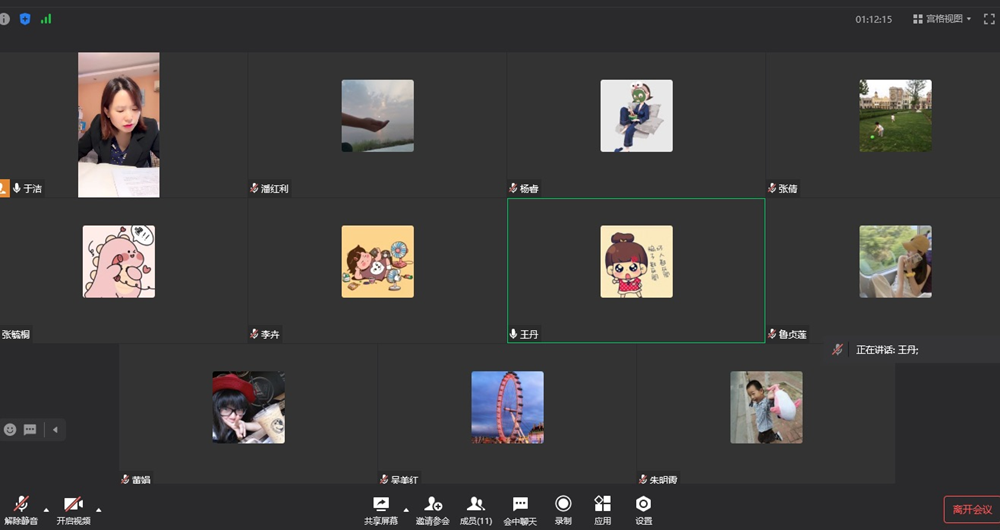Expand the audio options arrow beside 解除静音
Image resolution: width=1000 pixels, height=530 pixels.
click(x=46, y=510)
